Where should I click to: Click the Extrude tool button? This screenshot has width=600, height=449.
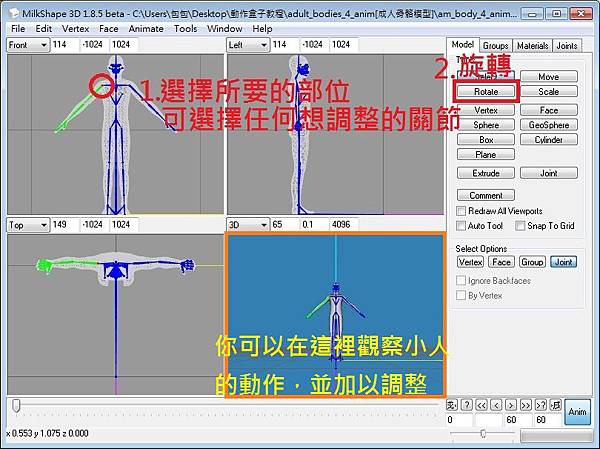(x=486, y=173)
